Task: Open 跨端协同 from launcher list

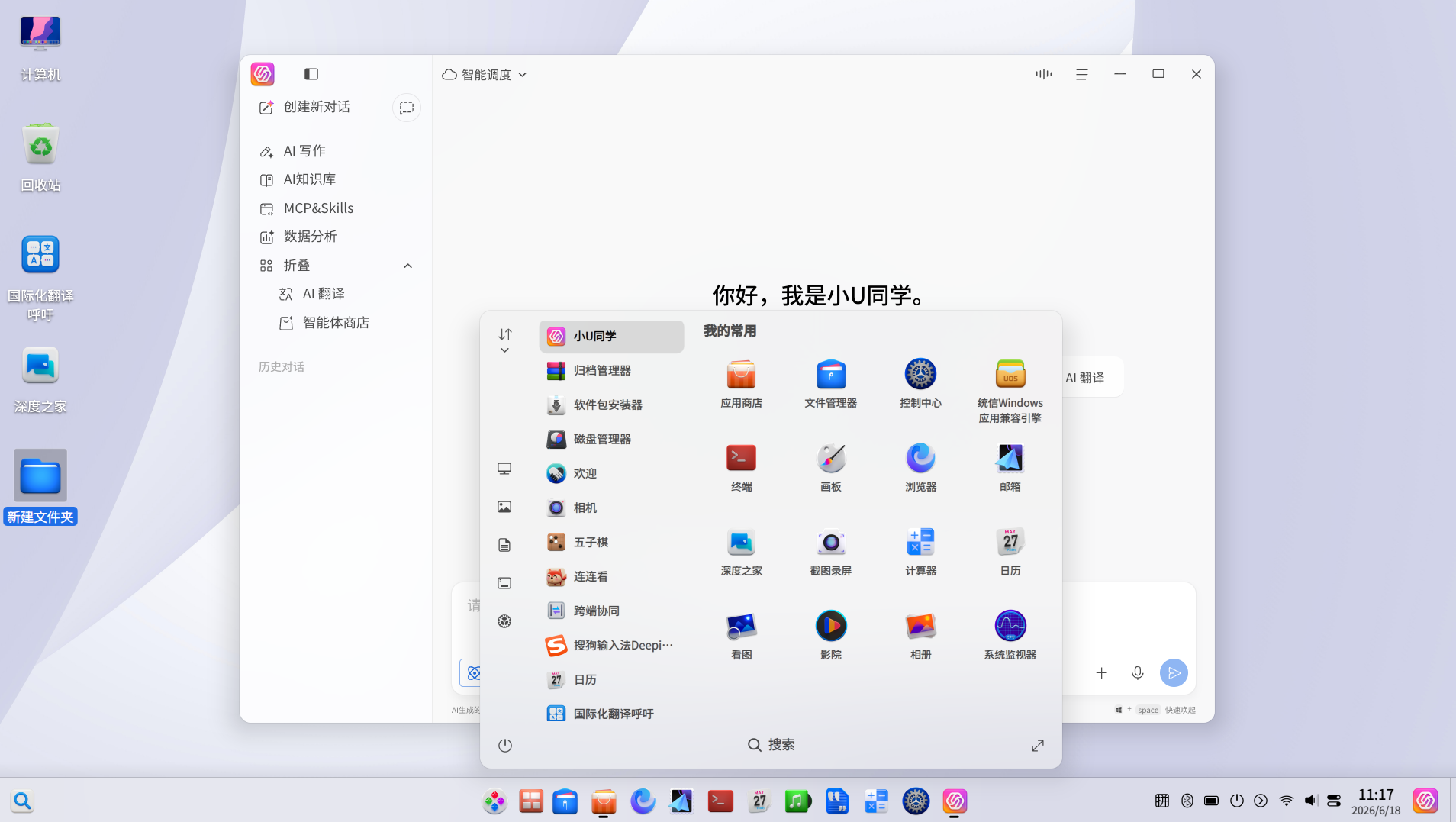Action: (610, 611)
